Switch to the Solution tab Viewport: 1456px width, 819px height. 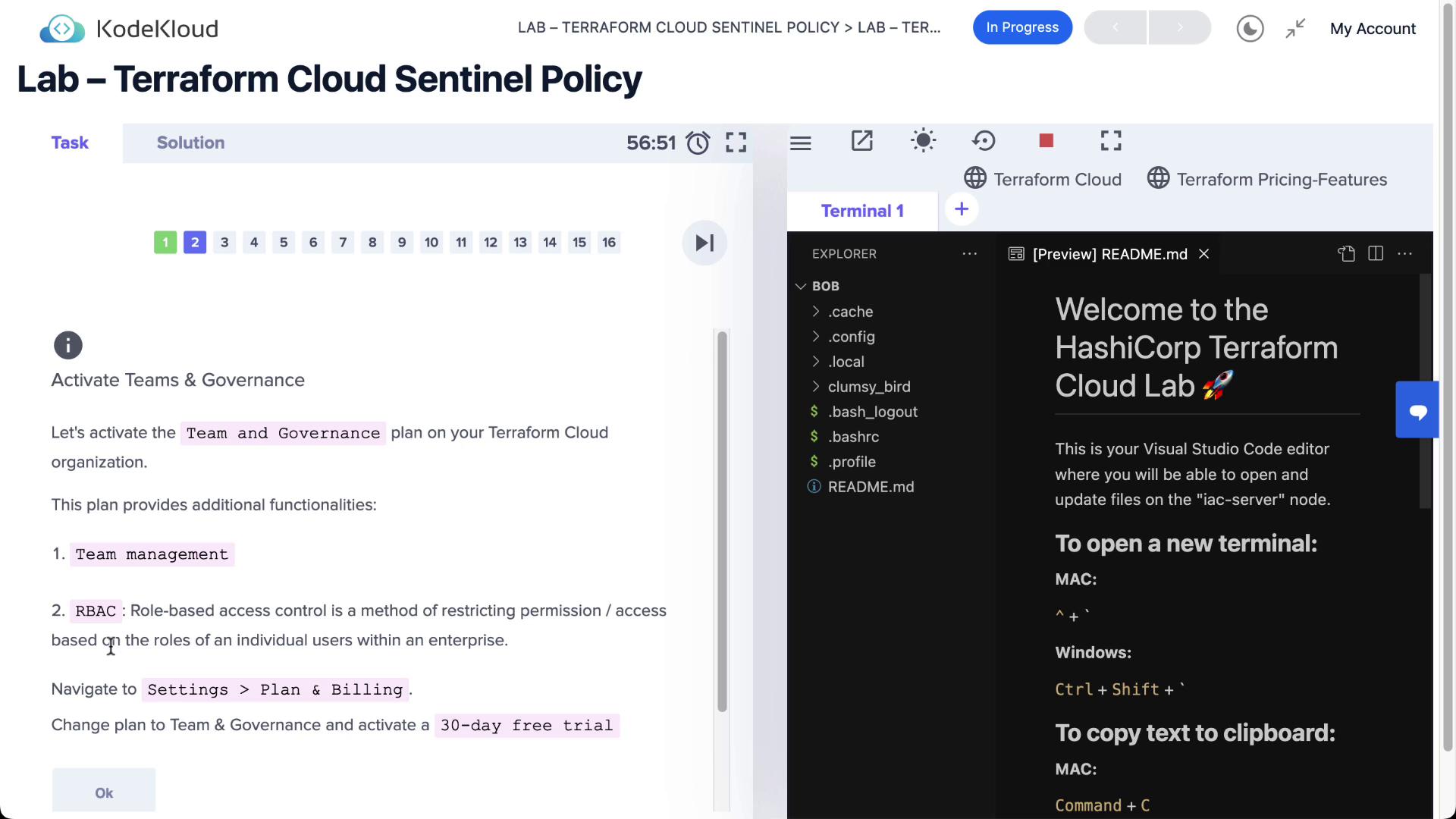190,143
